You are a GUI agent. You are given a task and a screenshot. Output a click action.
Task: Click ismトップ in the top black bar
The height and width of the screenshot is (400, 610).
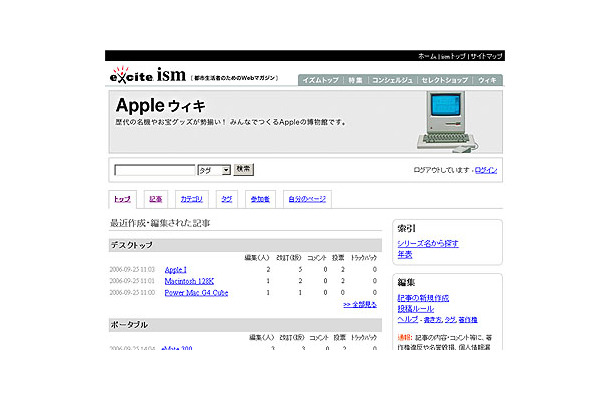coord(452,56)
